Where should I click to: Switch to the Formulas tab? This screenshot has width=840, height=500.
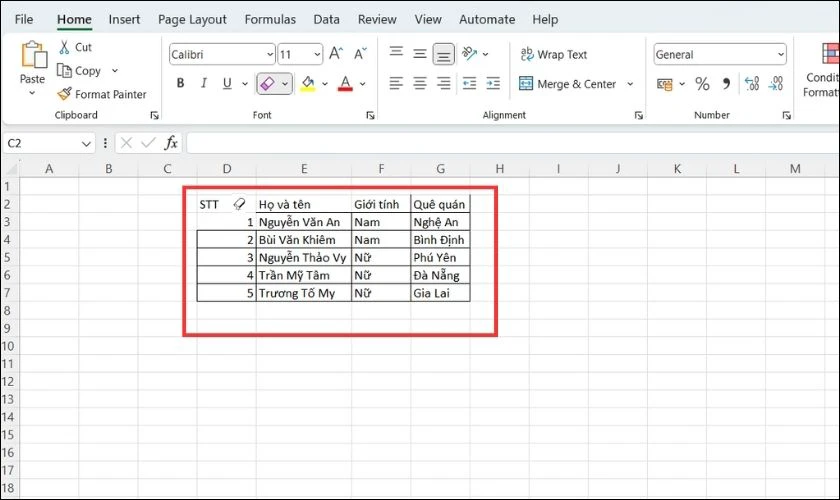pyautogui.click(x=270, y=19)
